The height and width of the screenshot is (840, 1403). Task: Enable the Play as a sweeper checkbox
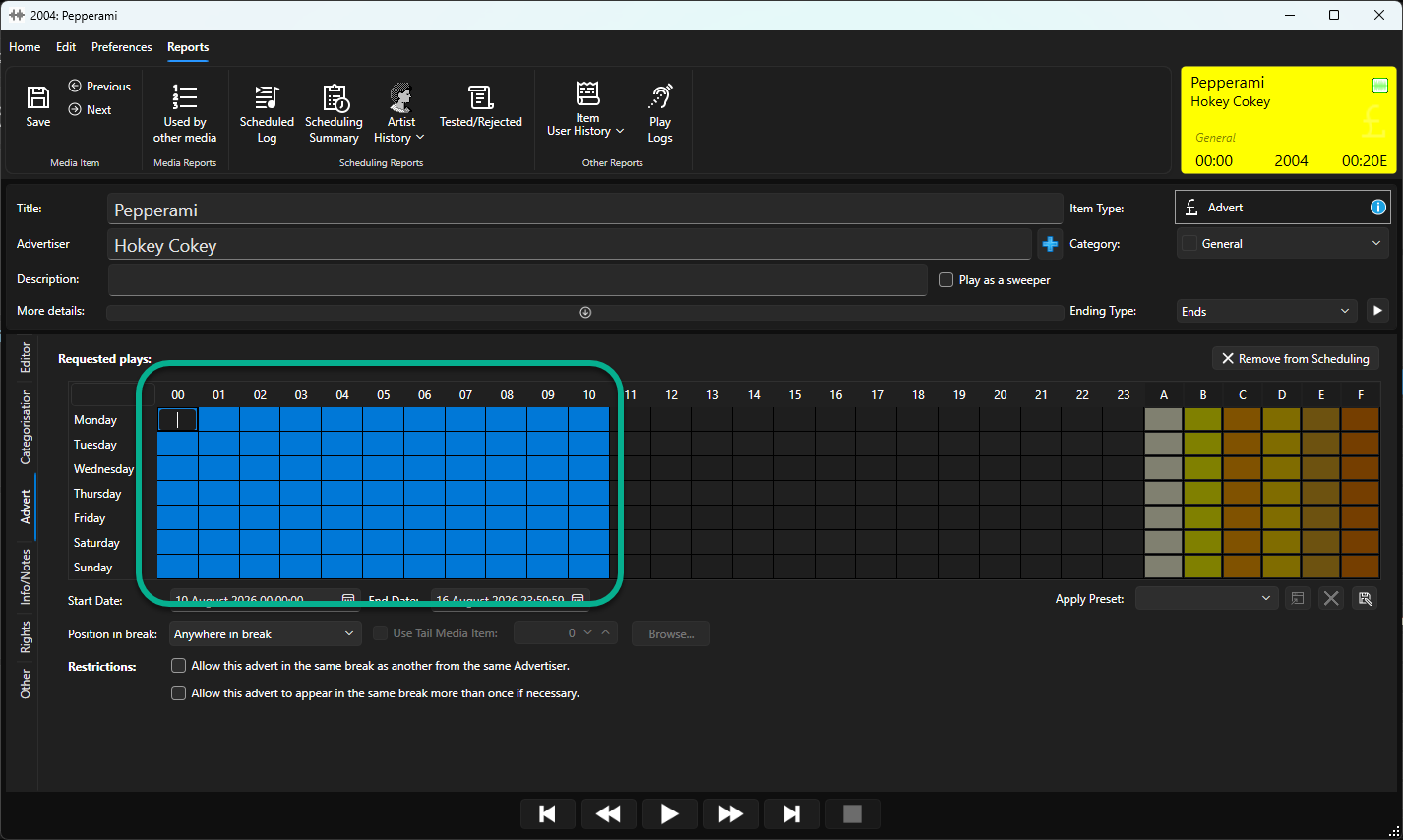point(945,280)
